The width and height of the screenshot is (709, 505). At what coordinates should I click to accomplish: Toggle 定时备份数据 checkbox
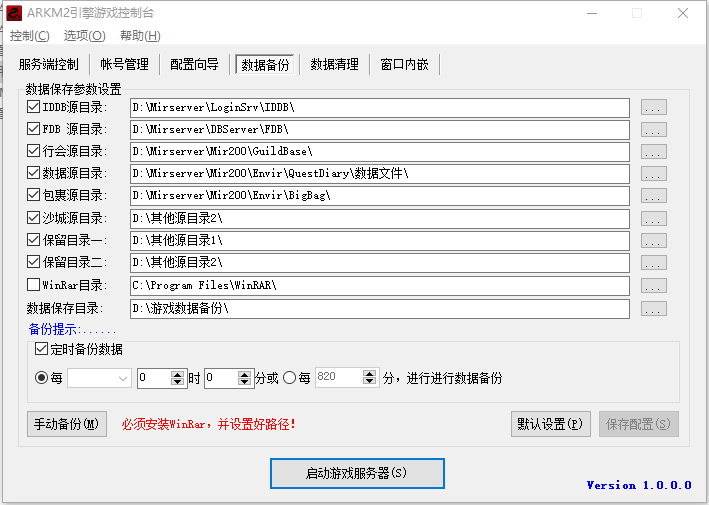(41, 349)
